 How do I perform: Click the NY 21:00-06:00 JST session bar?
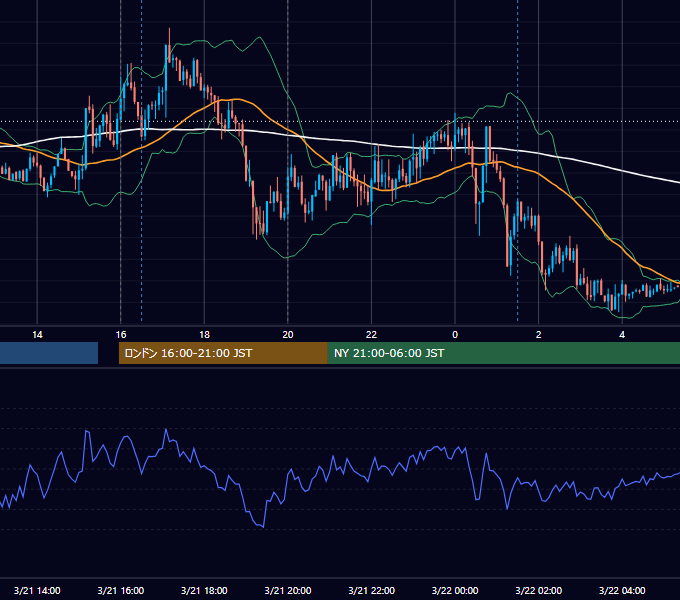[503, 353]
